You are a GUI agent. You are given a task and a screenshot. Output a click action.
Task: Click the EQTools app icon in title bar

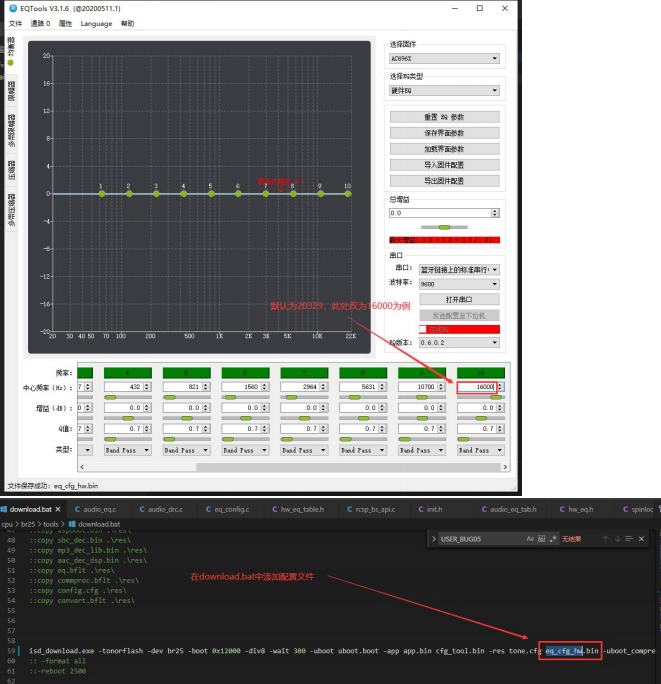tap(13, 8)
